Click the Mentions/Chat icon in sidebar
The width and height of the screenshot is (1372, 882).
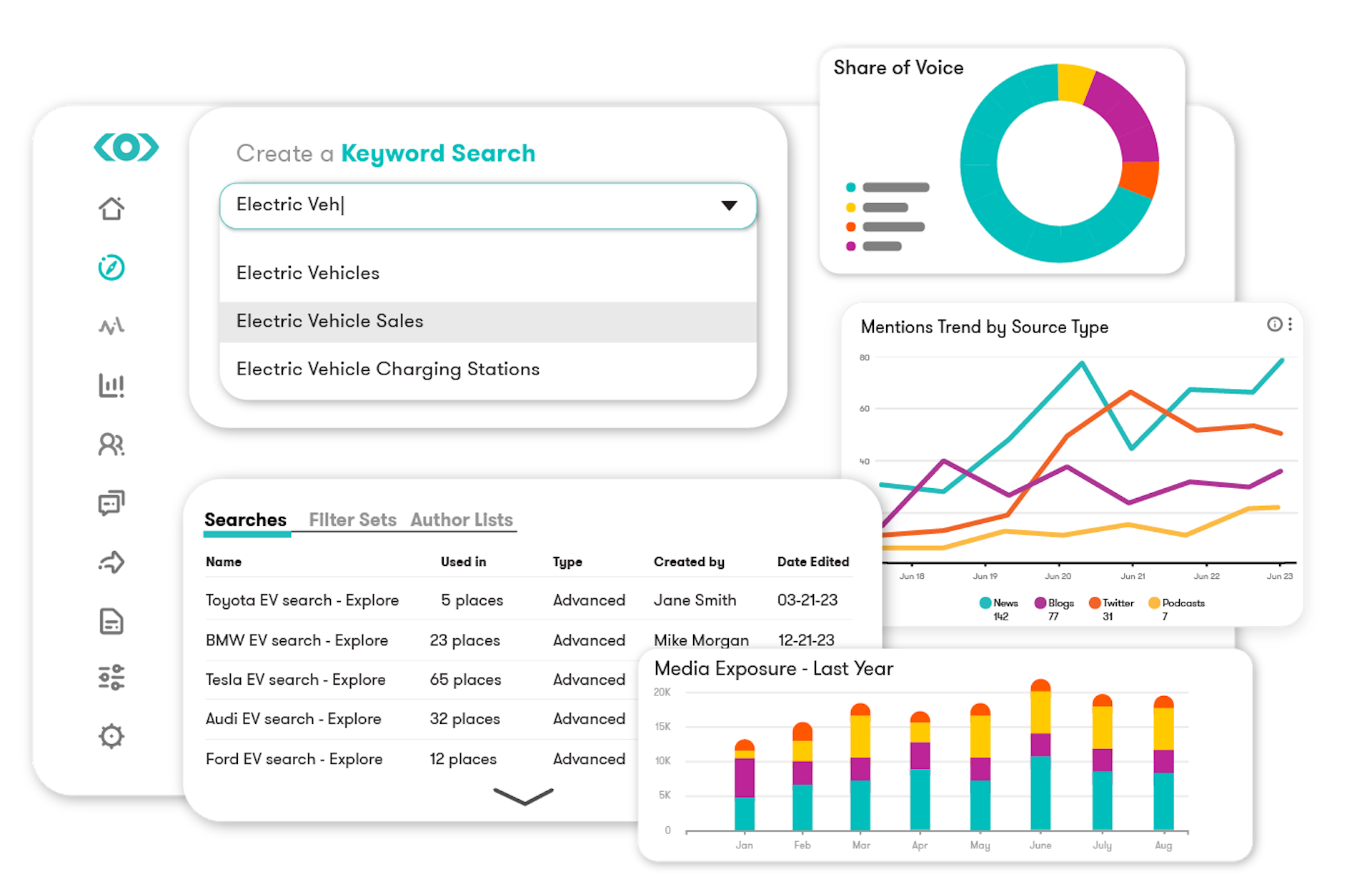111,498
